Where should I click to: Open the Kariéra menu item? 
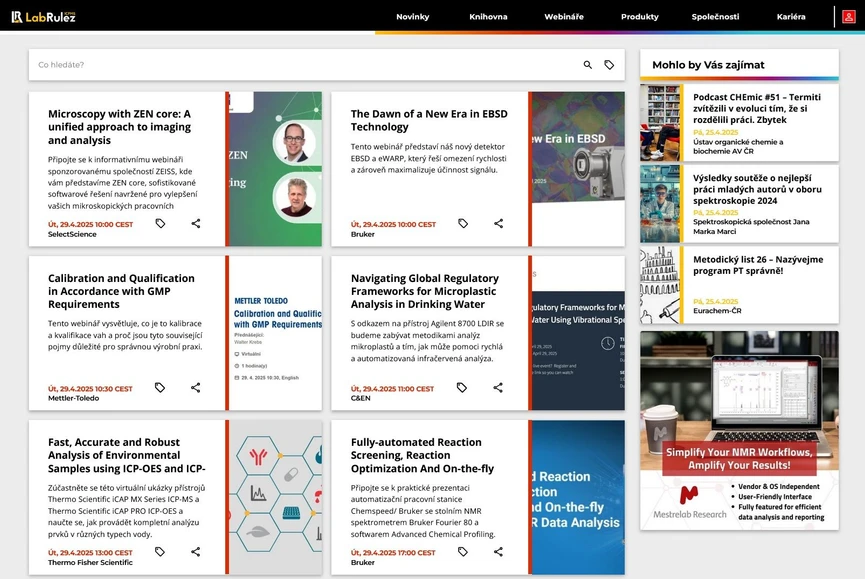[791, 17]
